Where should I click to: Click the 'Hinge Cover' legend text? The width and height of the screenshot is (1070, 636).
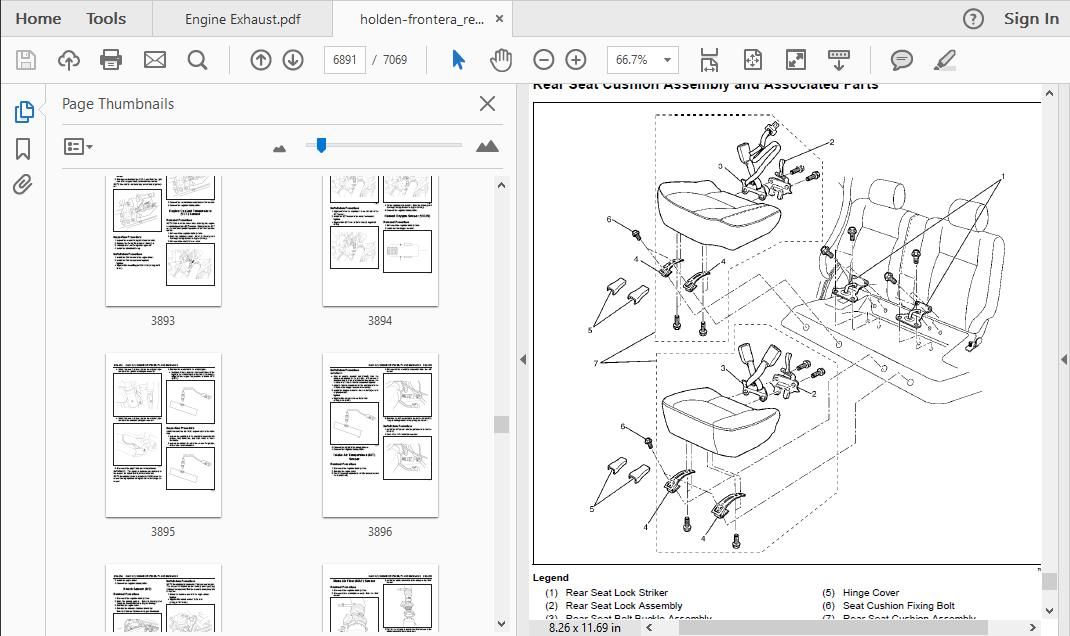tap(871, 592)
